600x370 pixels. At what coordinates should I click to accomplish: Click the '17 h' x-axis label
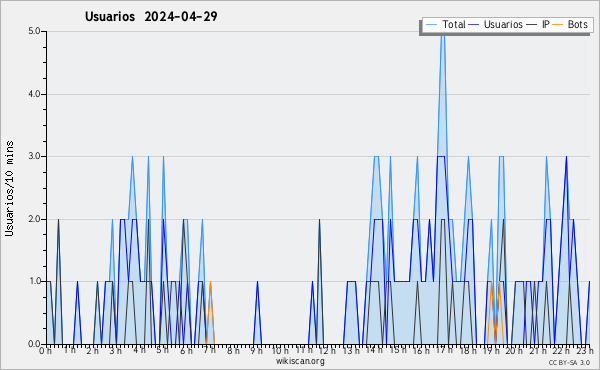[445, 350]
